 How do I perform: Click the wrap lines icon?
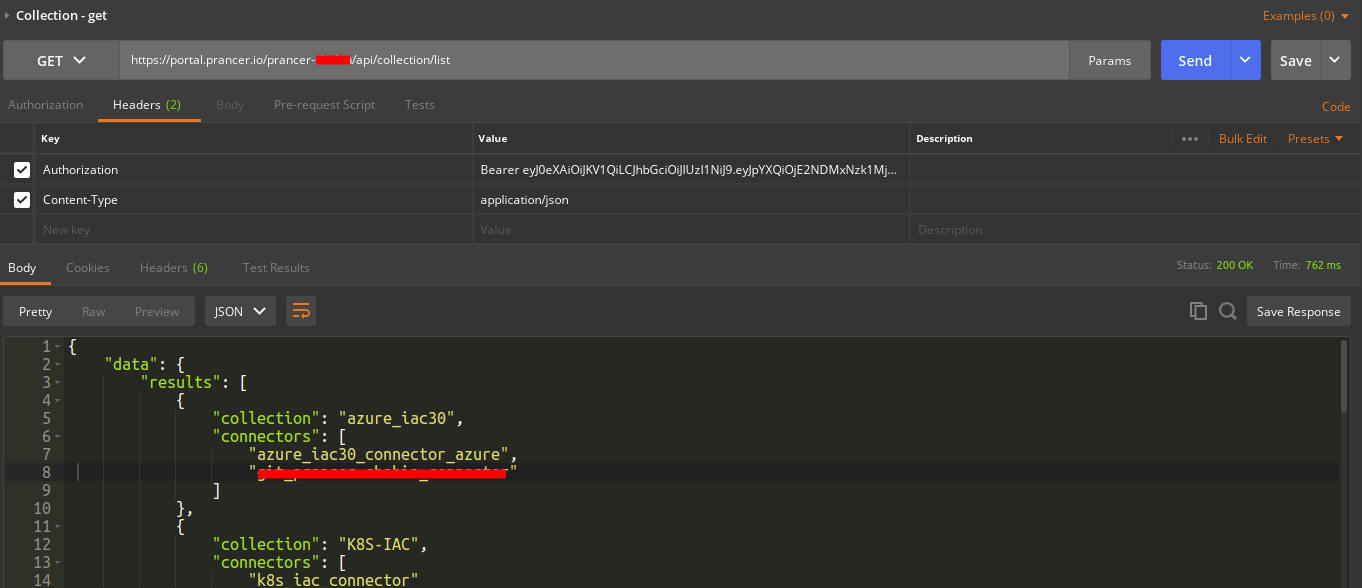(x=301, y=312)
